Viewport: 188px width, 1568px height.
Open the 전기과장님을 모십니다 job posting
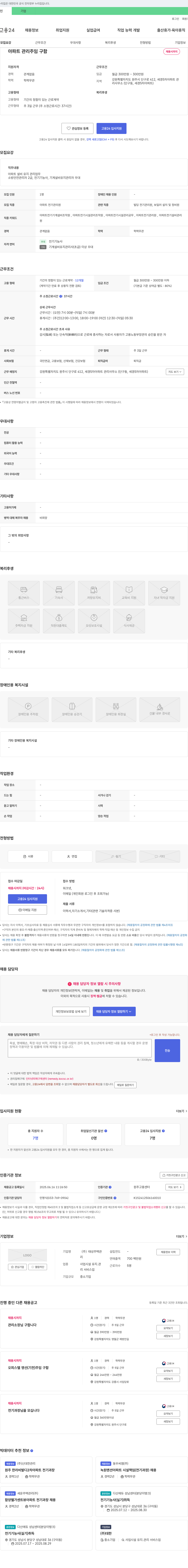(24, 1410)
